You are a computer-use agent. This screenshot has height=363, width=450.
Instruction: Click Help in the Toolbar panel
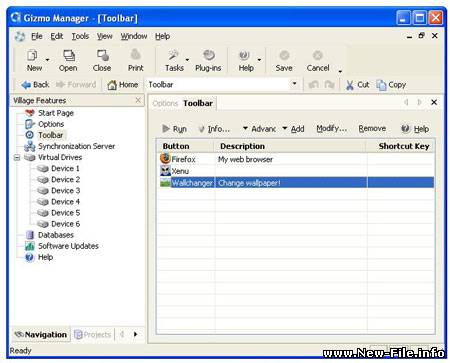pyautogui.click(x=415, y=129)
